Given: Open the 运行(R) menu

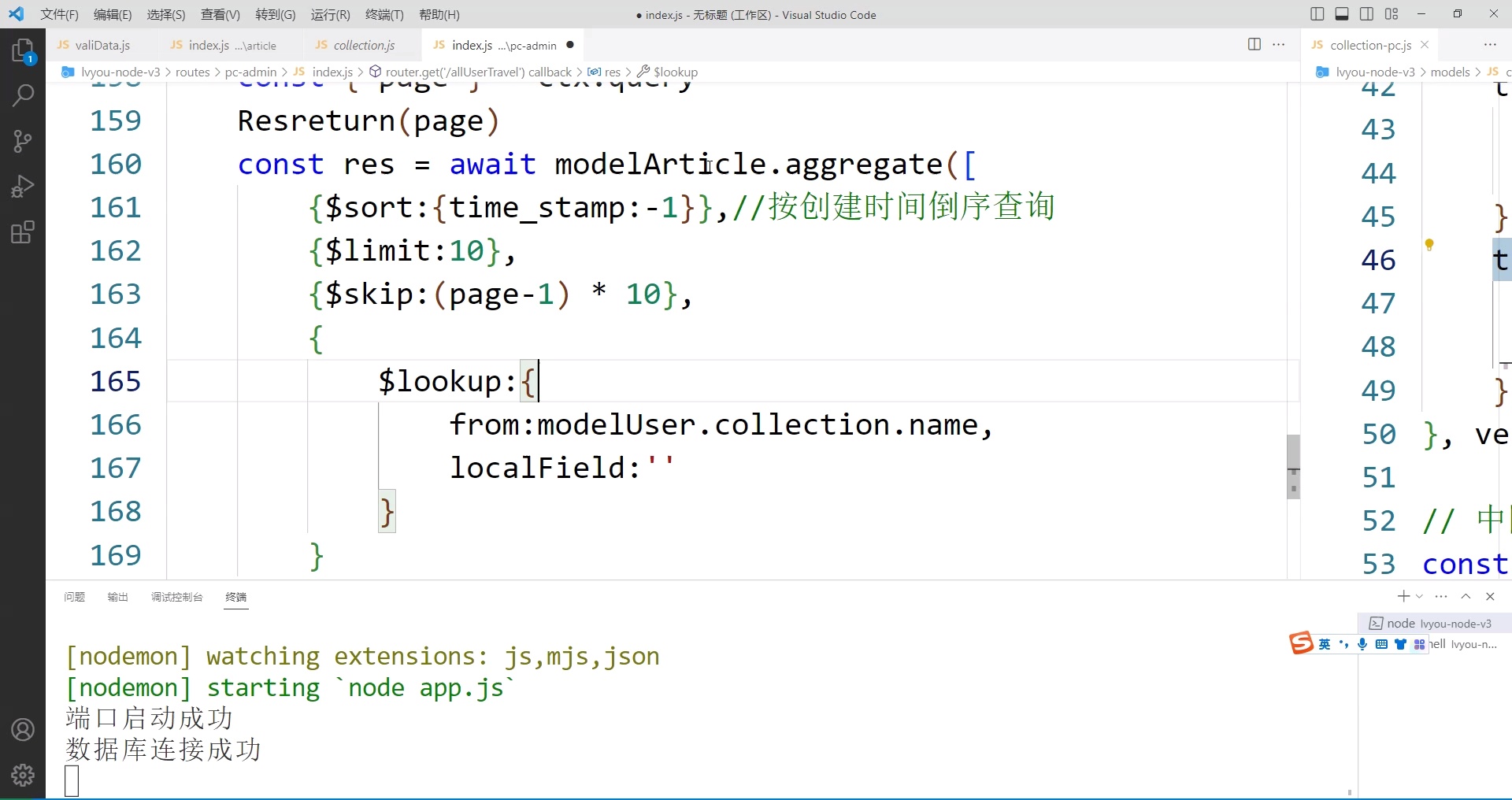Looking at the screenshot, I should [330, 14].
